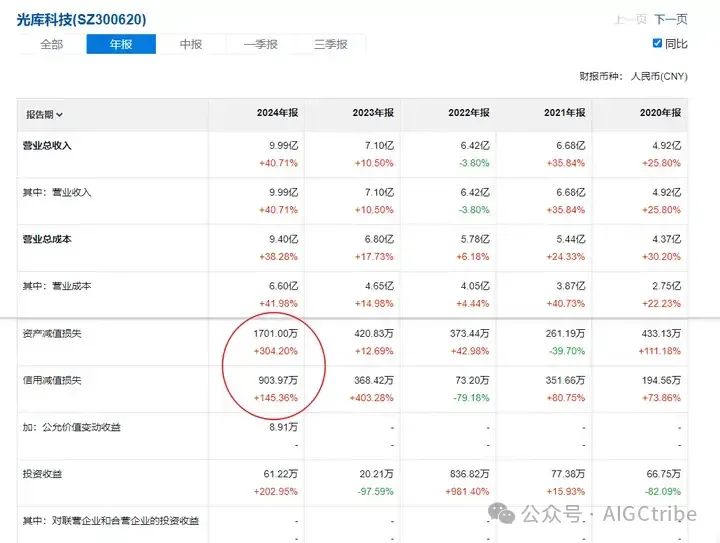Viewport: 720px width, 543px height.
Task: Click the -39.70% change figure
Action: 567,351
